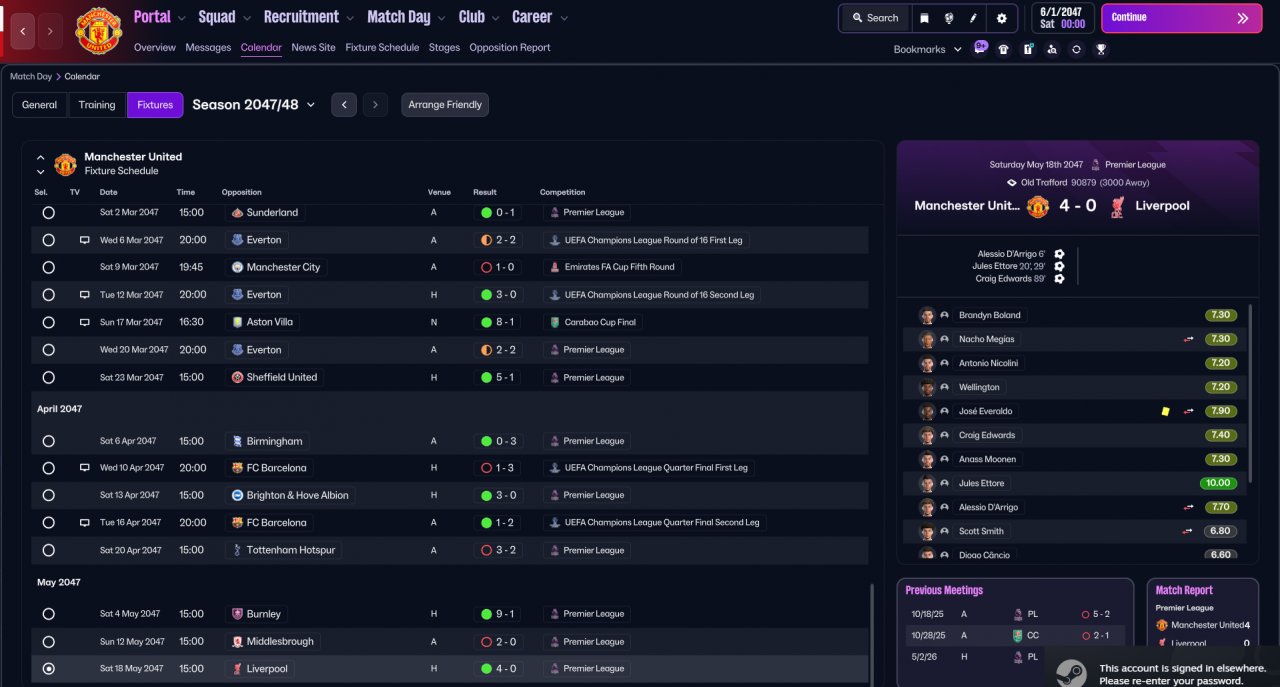
Task: Select the Burnley fixture radio button
Action: (48, 614)
